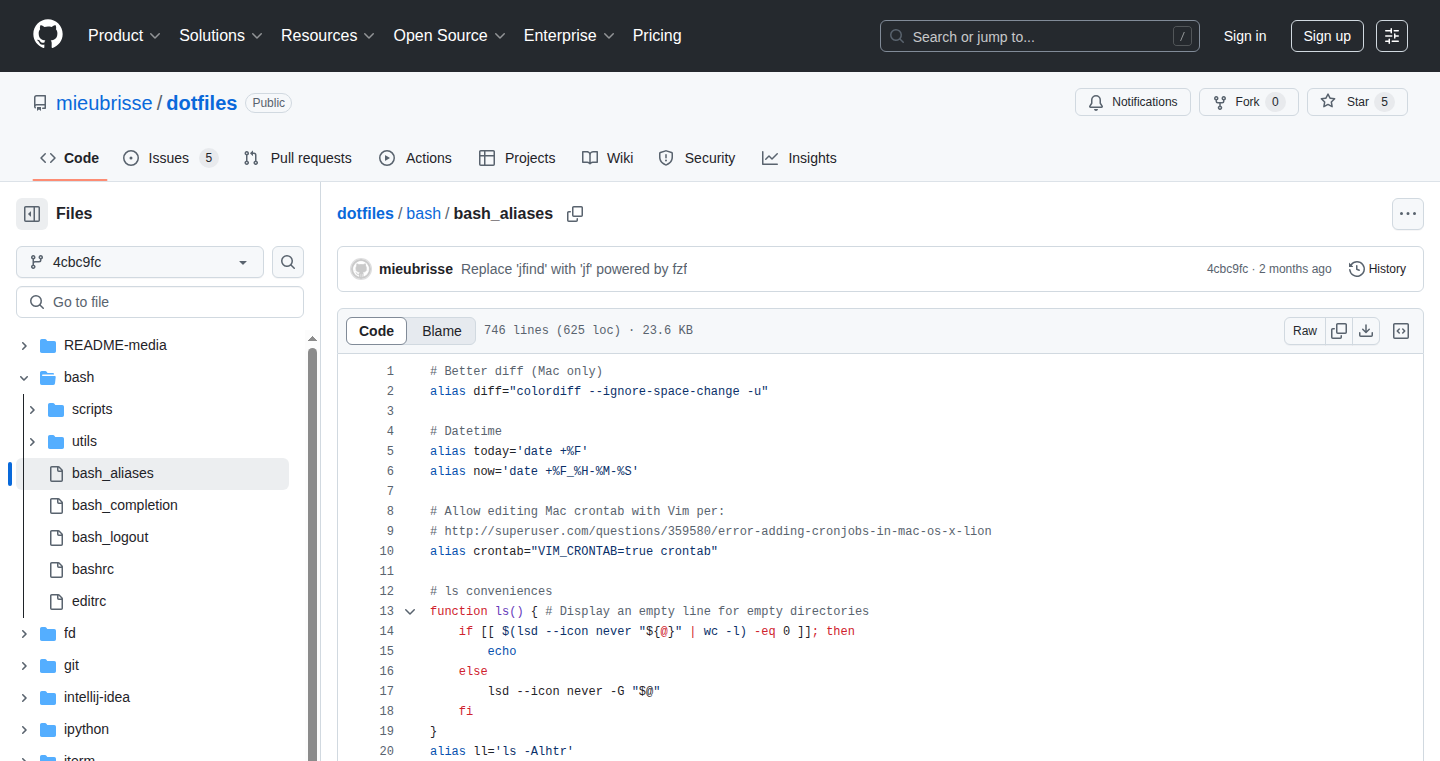Click the mieubrisse commit author name
Image resolution: width=1440 pixels, height=761 pixels.
(x=416, y=269)
